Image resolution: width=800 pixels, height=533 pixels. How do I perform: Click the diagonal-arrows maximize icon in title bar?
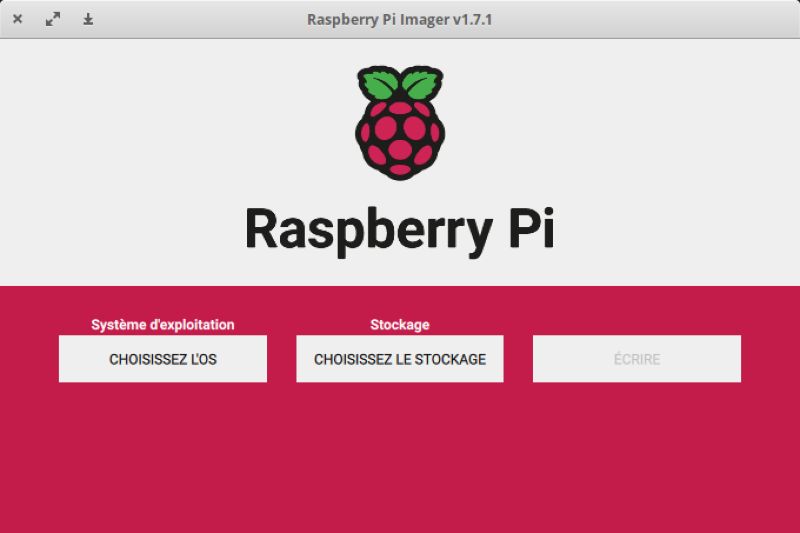[x=53, y=19]
